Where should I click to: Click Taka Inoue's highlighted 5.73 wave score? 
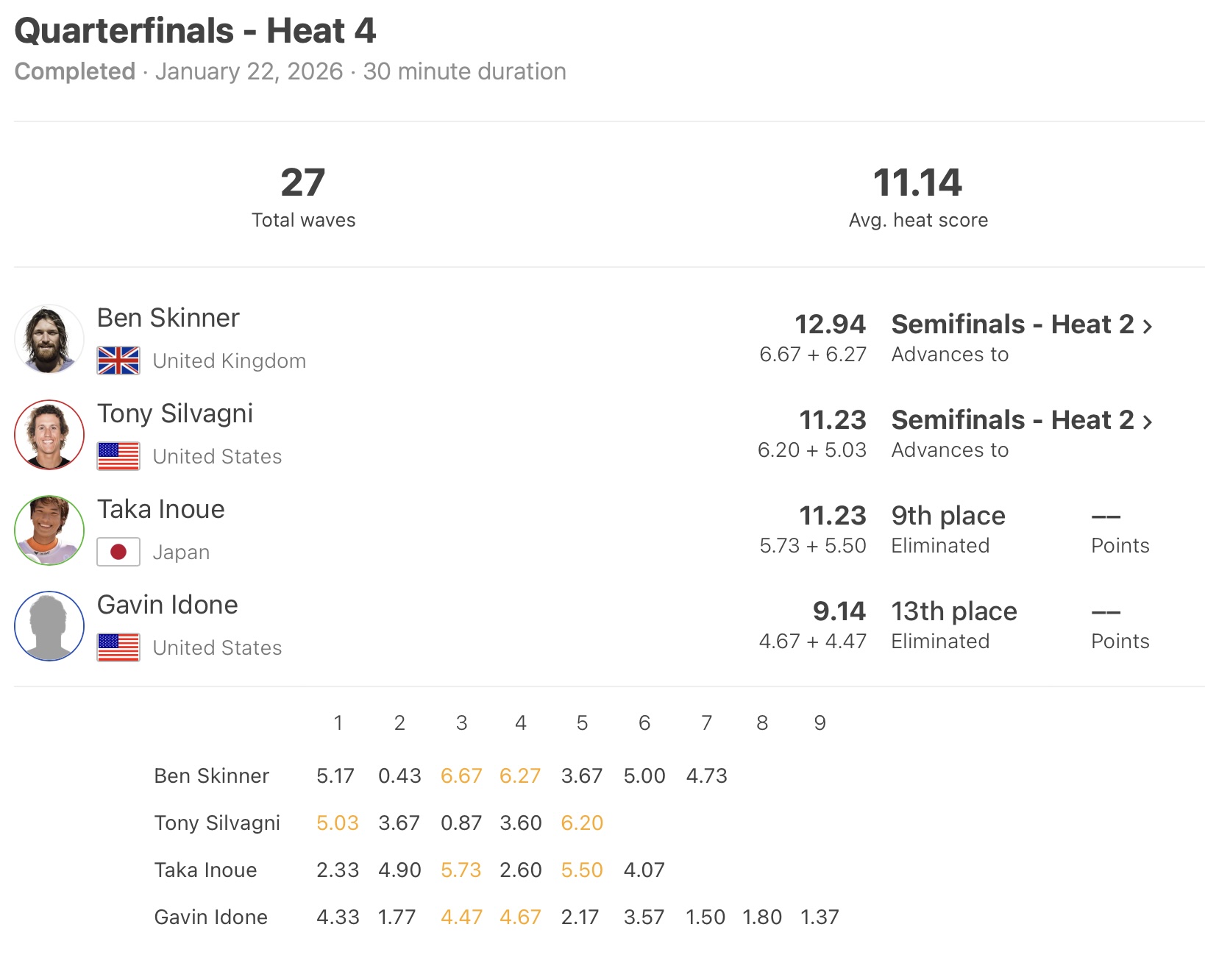(x=461, y=870)
